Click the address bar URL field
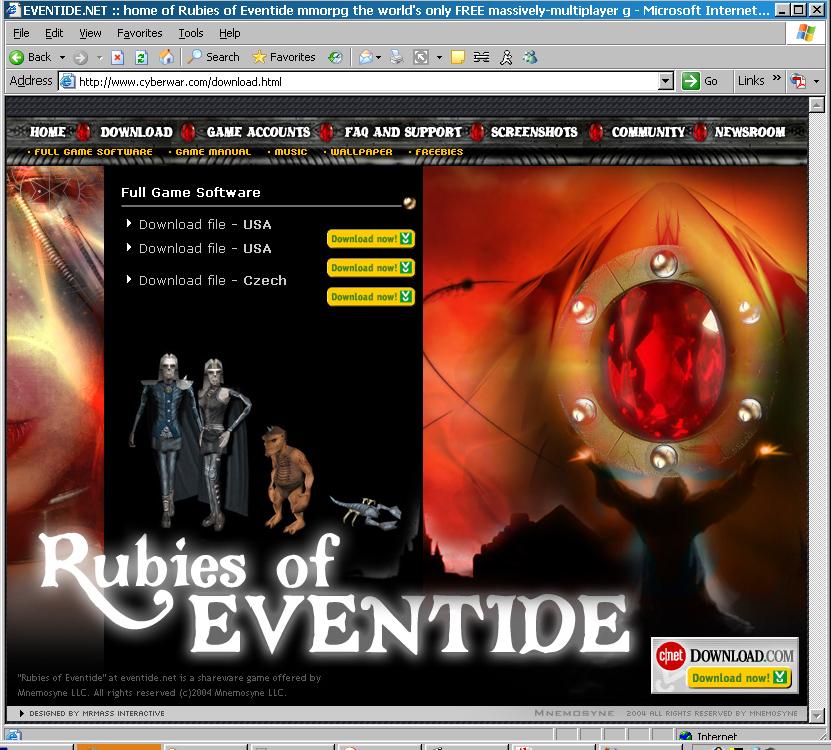 [x=367, y=82]
